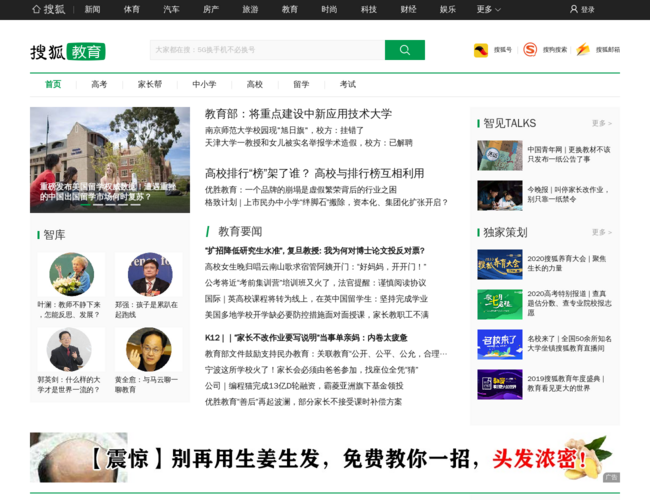Open 黄全愈 expert portrait in 智库
This screenshot has height=500, width=650.
(x=148, y=349)
